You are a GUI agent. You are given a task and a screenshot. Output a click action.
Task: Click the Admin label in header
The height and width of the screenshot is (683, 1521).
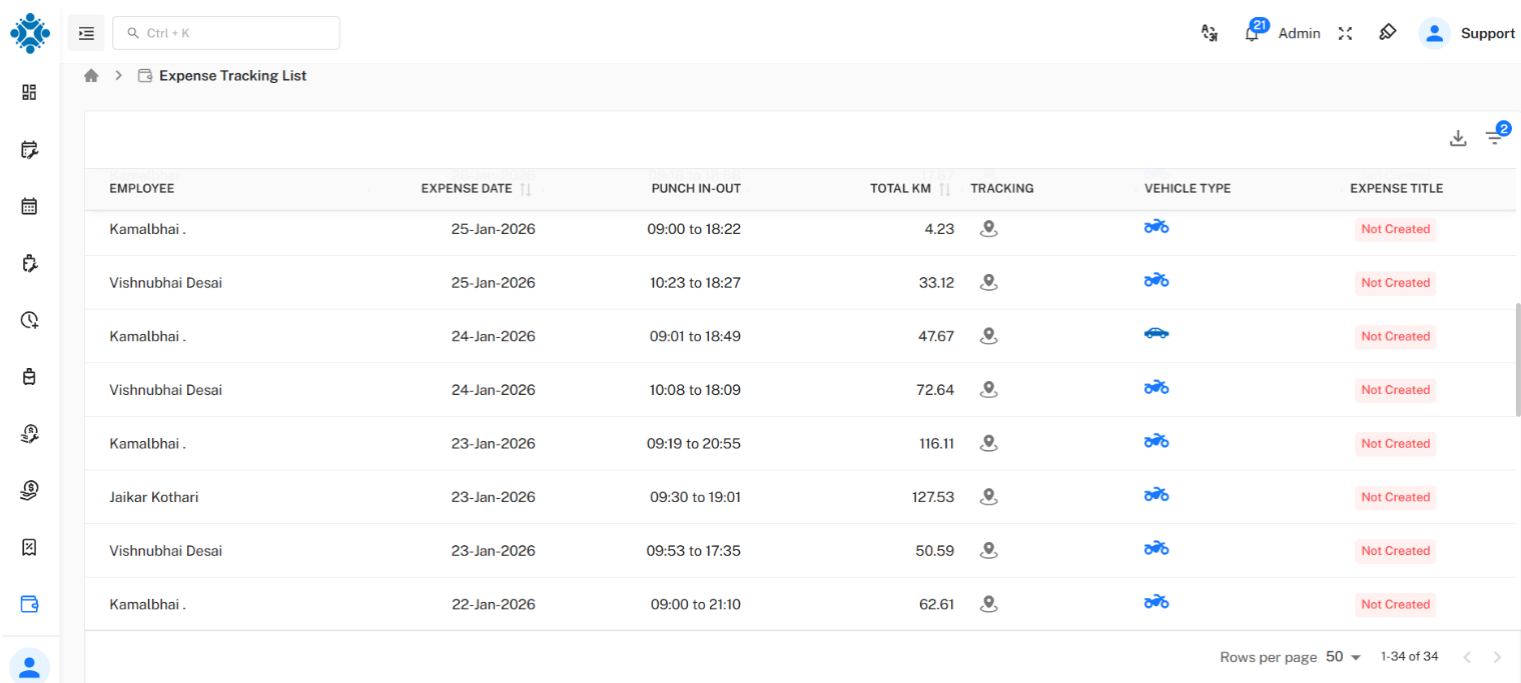(1299, 33)
